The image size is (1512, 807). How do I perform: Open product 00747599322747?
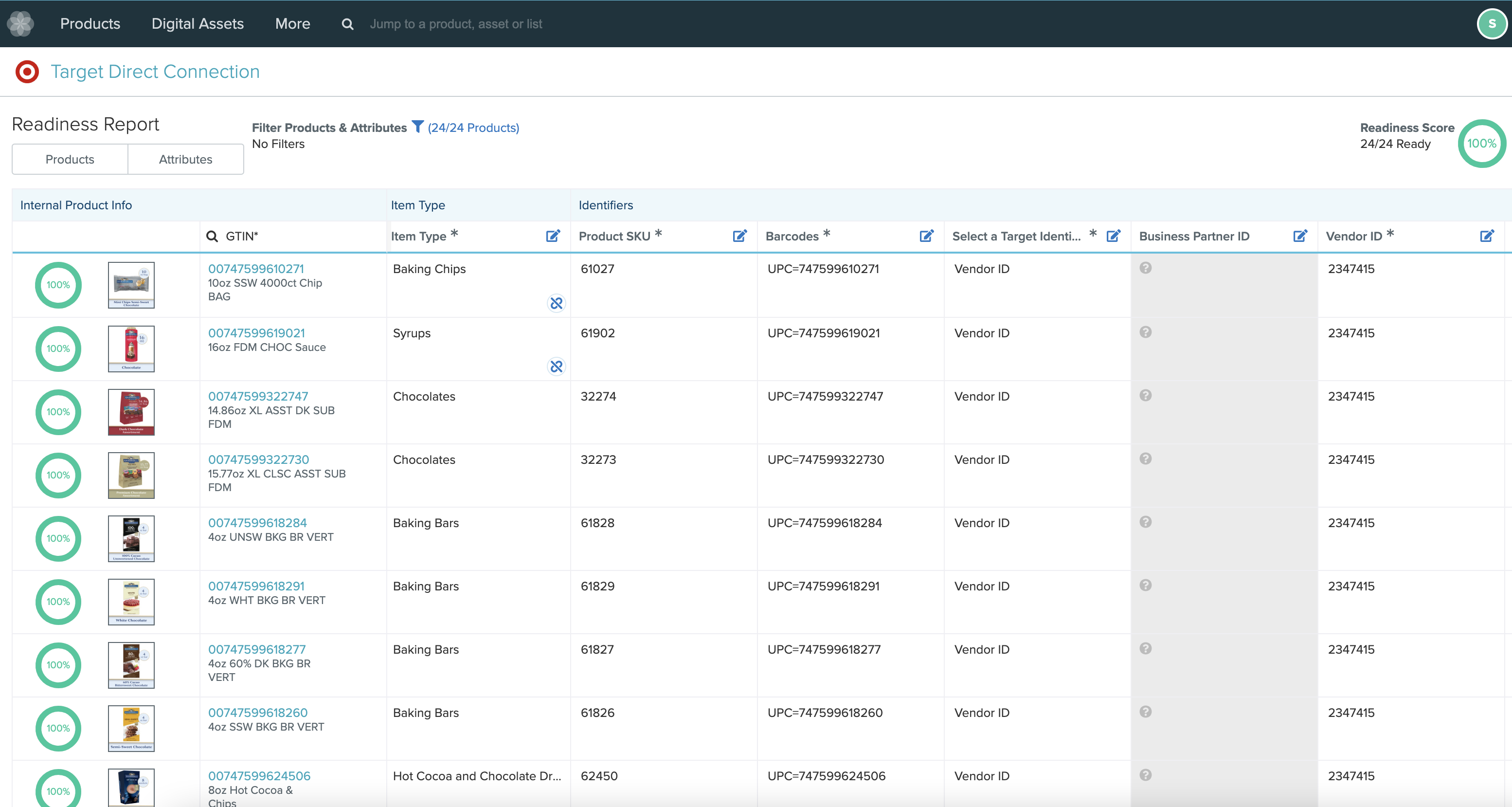[258, 397]
